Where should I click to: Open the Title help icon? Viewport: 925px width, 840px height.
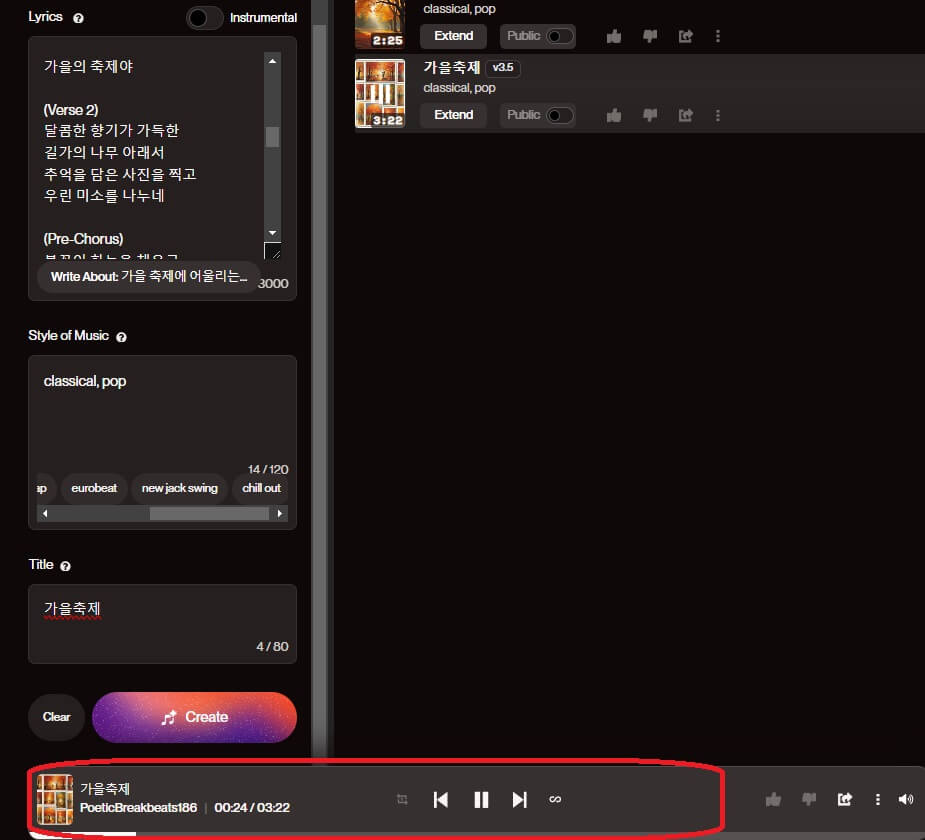tap(65, 565)
